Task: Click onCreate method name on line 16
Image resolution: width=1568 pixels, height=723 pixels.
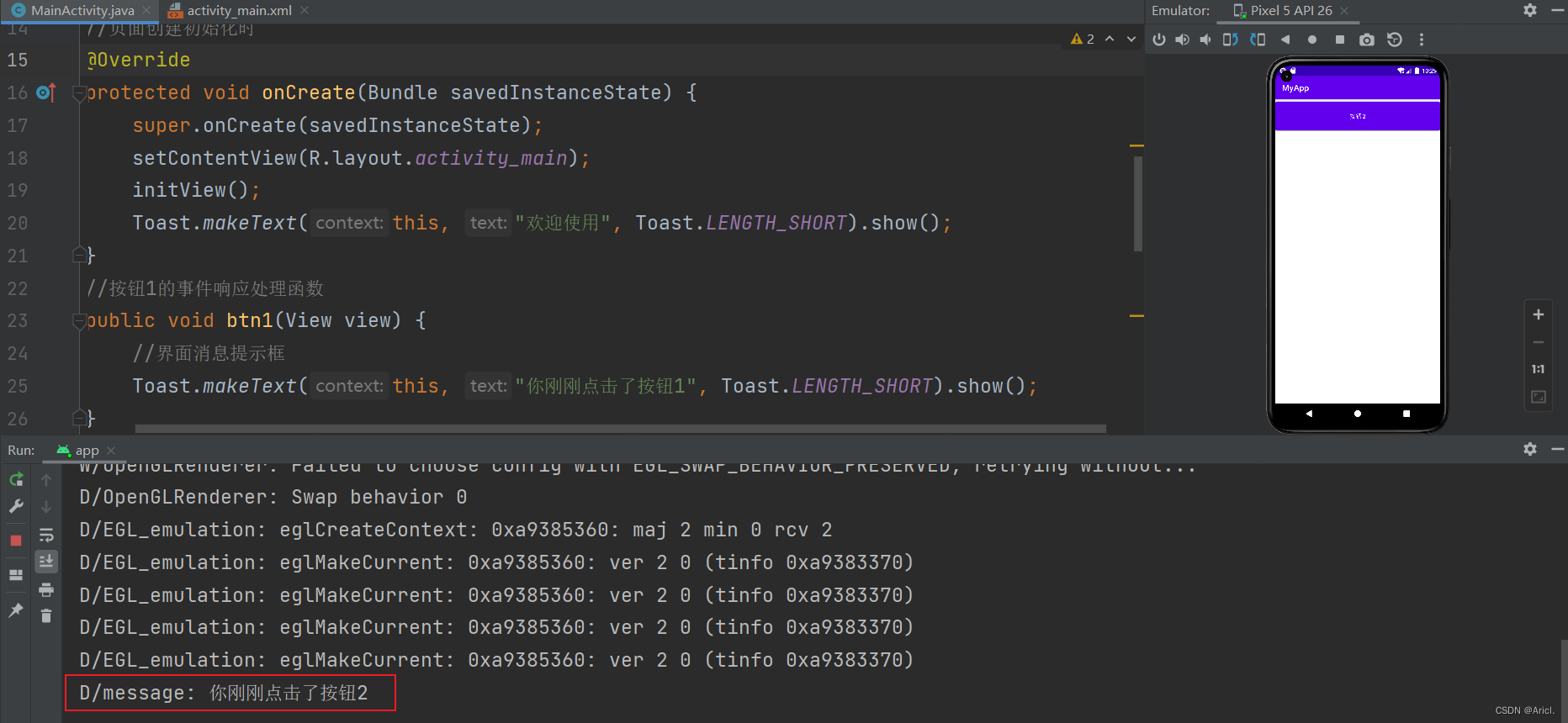Action: [x=309, y=92]
